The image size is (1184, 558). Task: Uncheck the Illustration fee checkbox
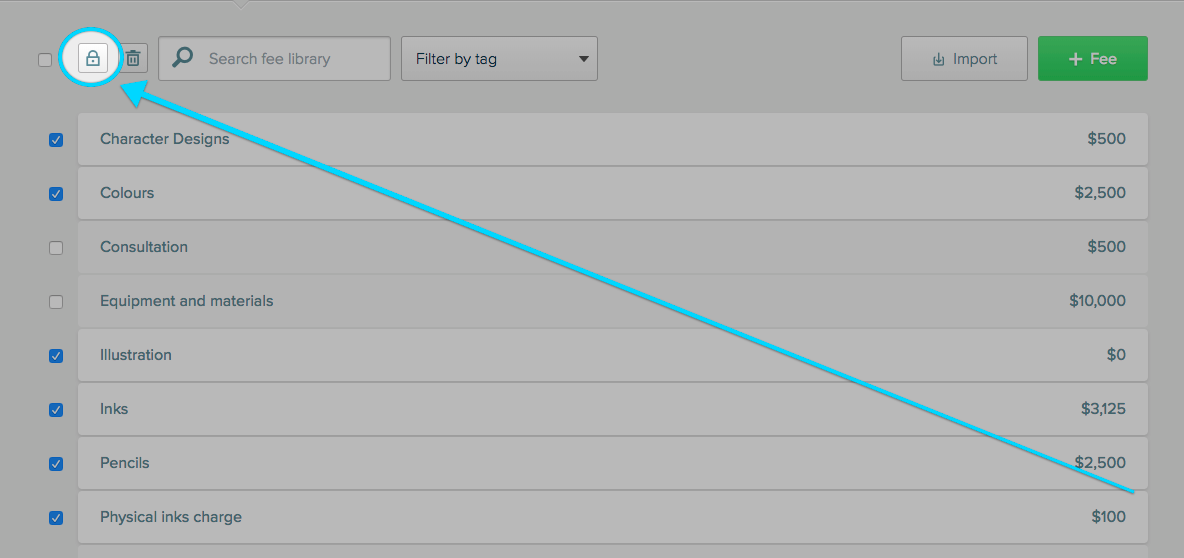(56, 356)
